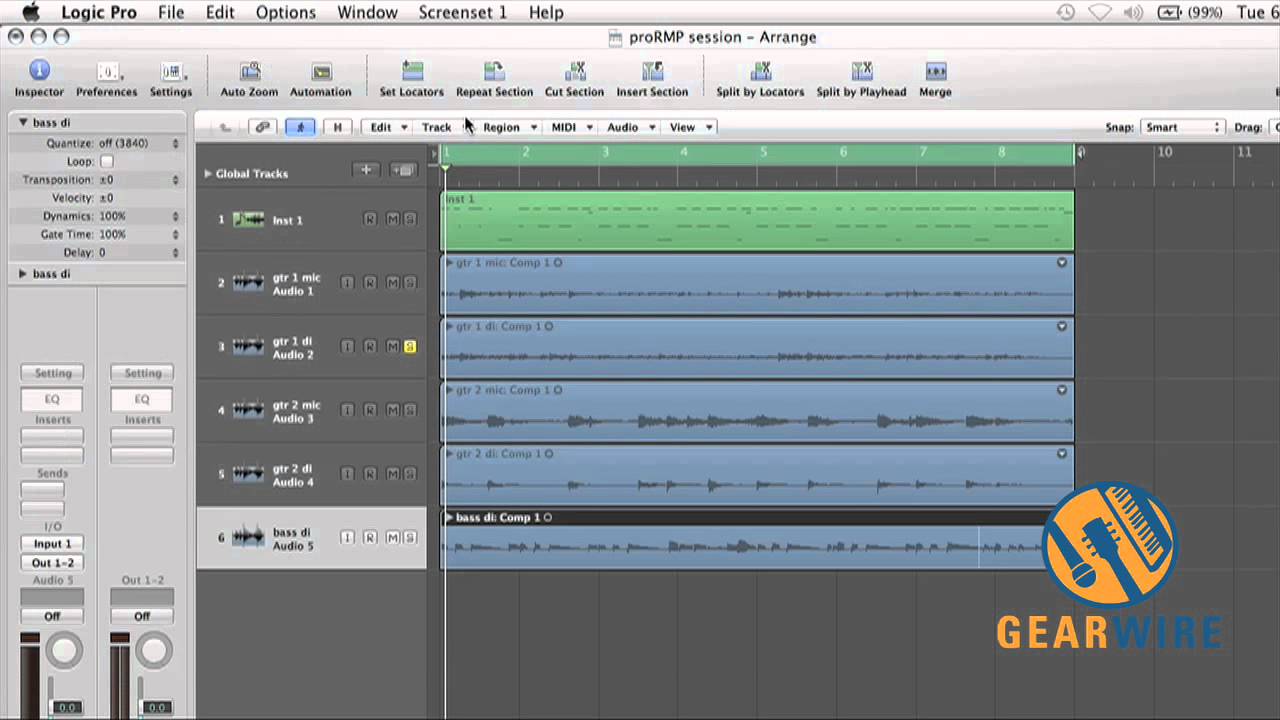This screenshot has width=1280, height=720.
Task: Open the Screenset 1 menu
Action: coord(462,12)
